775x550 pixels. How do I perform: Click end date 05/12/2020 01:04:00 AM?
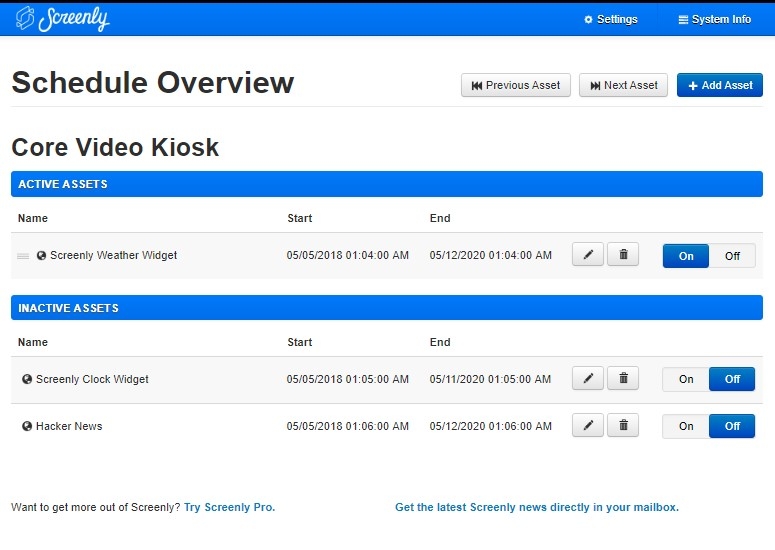[490, 255]
